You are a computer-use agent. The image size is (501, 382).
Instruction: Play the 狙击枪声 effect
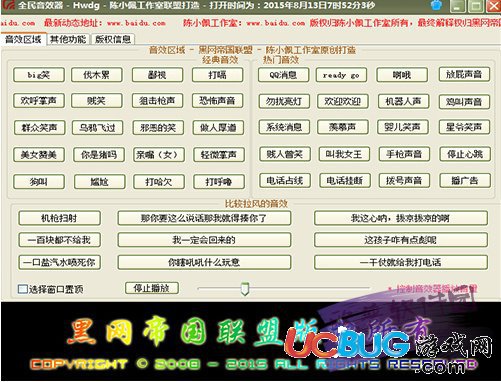coord(157,101)
